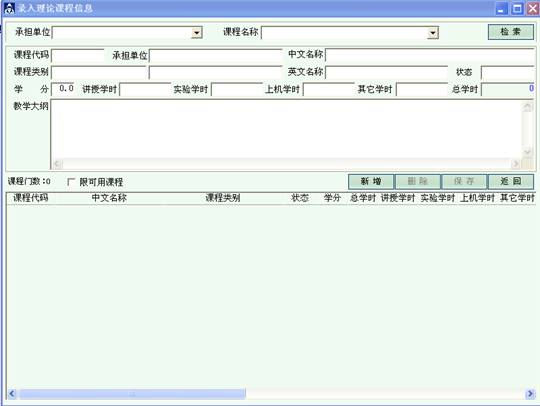Image resolution: width=540 pixels, height=406 pixels.
Task: Open the 承担单位 dropdown arrow
Action: (196, 33)
